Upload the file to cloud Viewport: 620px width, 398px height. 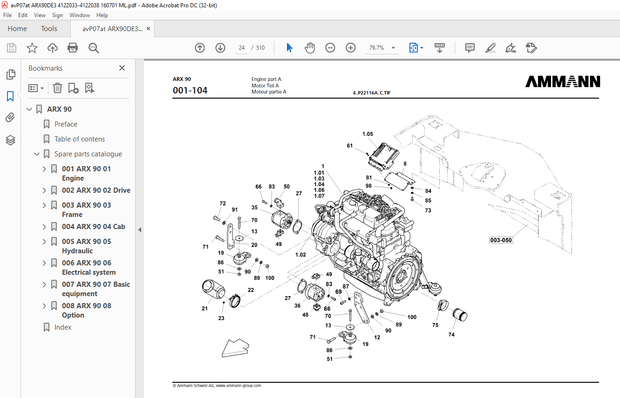[x=53, y=48]
